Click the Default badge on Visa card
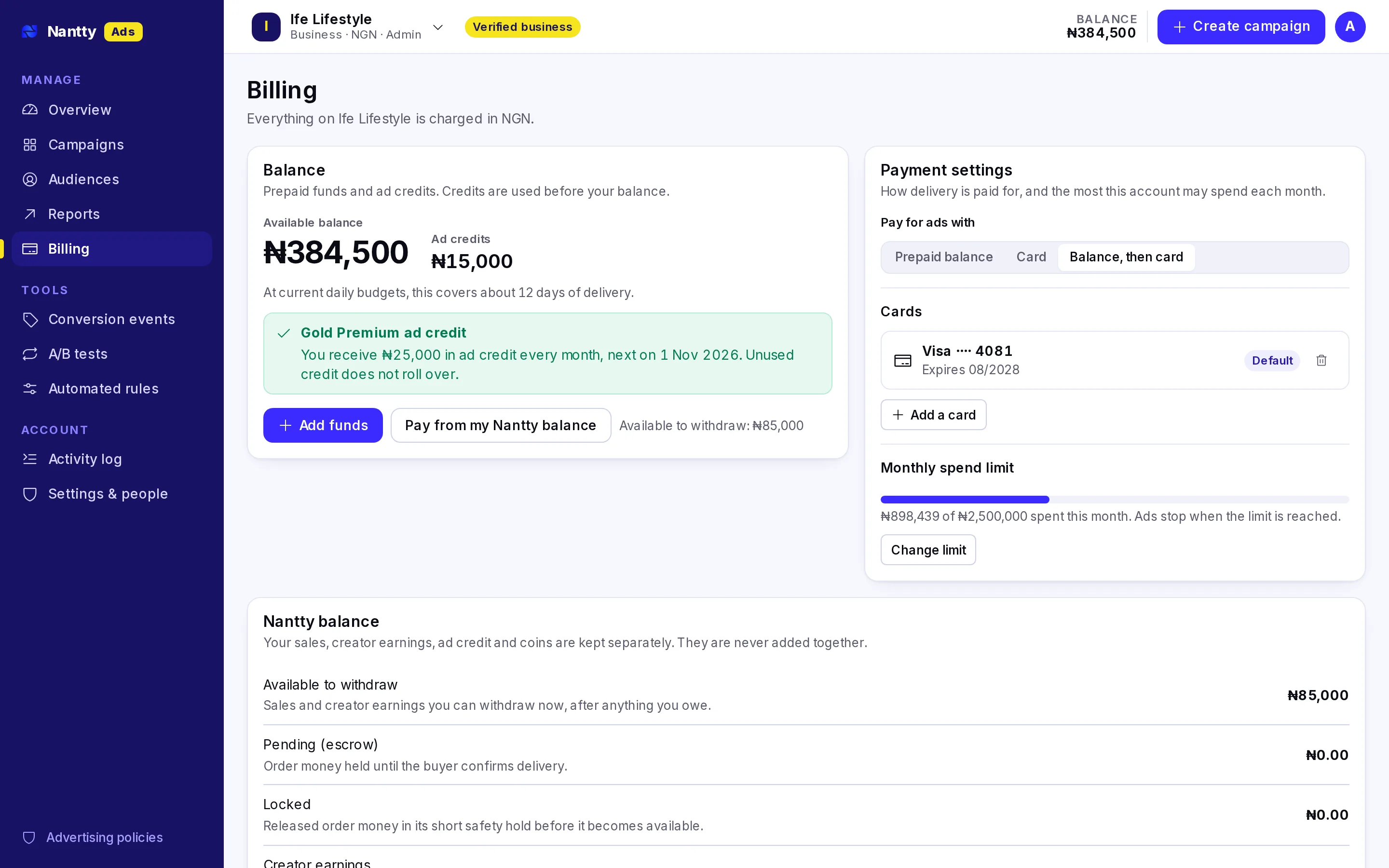The width and height of the screenshot is (1389, 868). 1272,361
